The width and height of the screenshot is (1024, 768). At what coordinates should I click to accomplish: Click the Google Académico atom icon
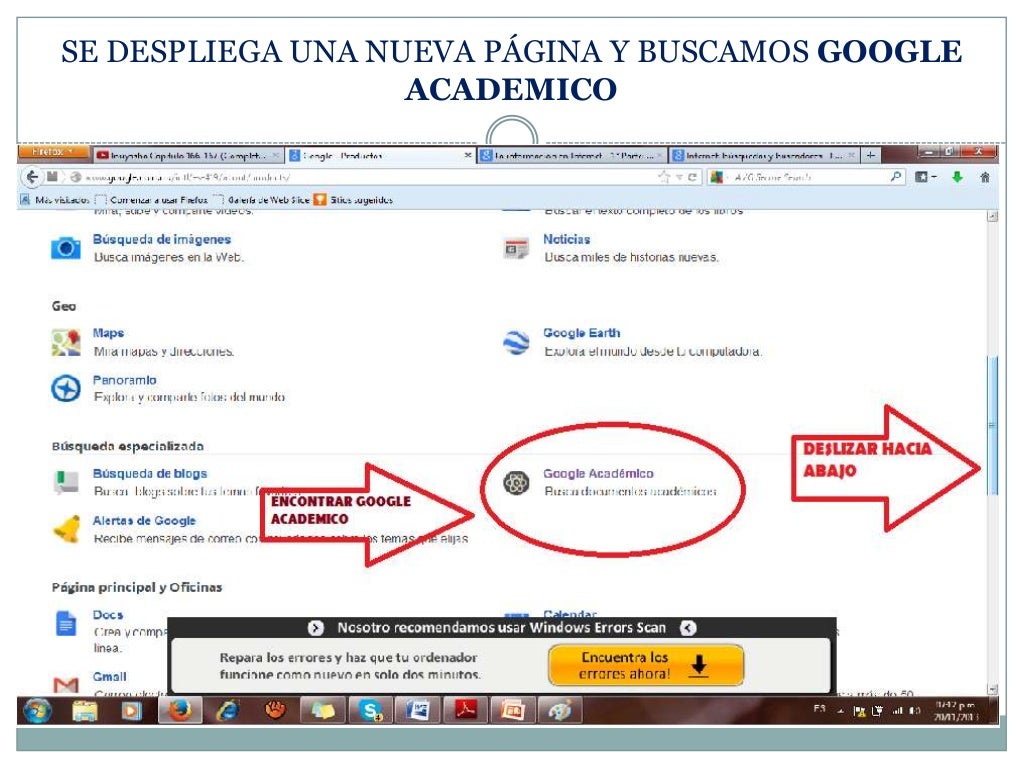click(516, 483)
